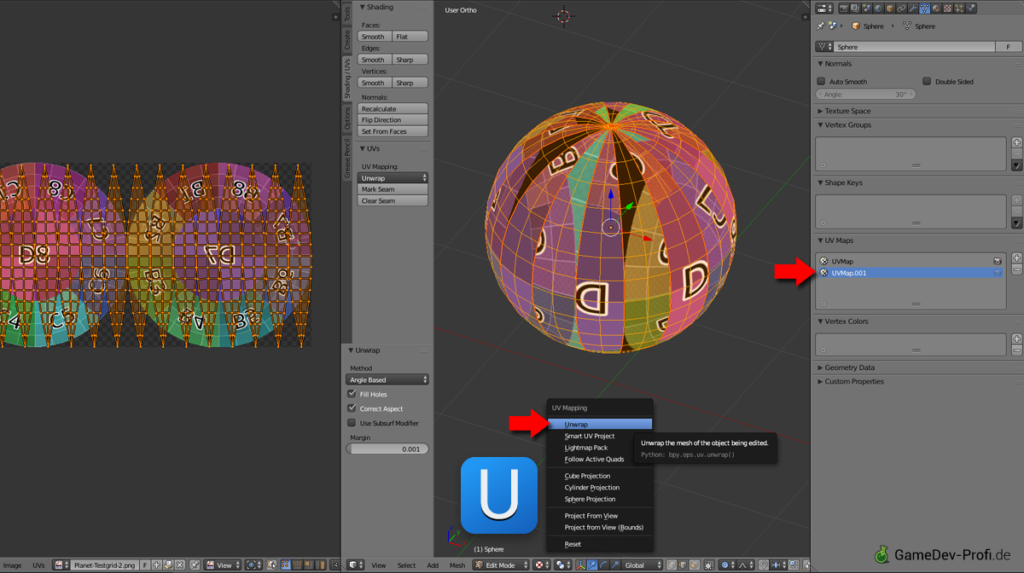1024x573 pixels.
Task: Toggle the pin icon in properties breadcrumb
Action: point(820,25)
